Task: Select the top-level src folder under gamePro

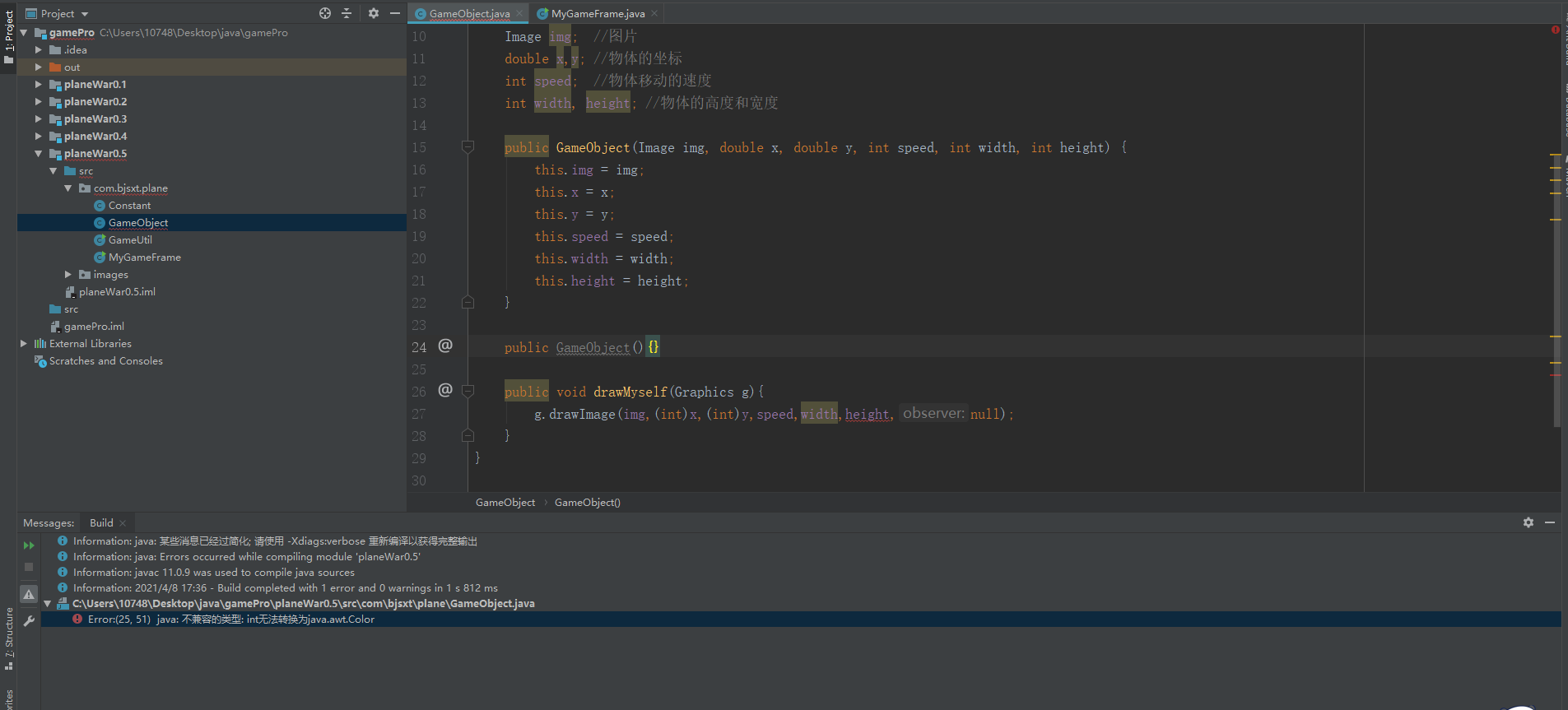Action: click(71, 309)
